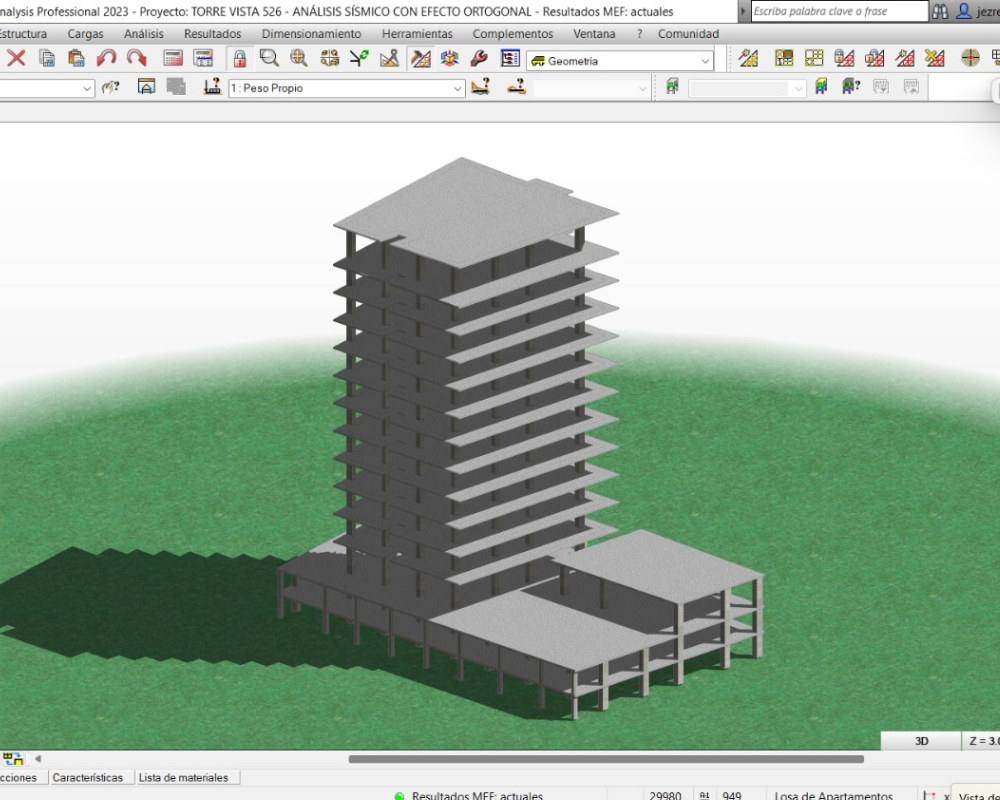
Task: Switch to the Características tab
Action: pyautogui.click(x=88, y=777)
